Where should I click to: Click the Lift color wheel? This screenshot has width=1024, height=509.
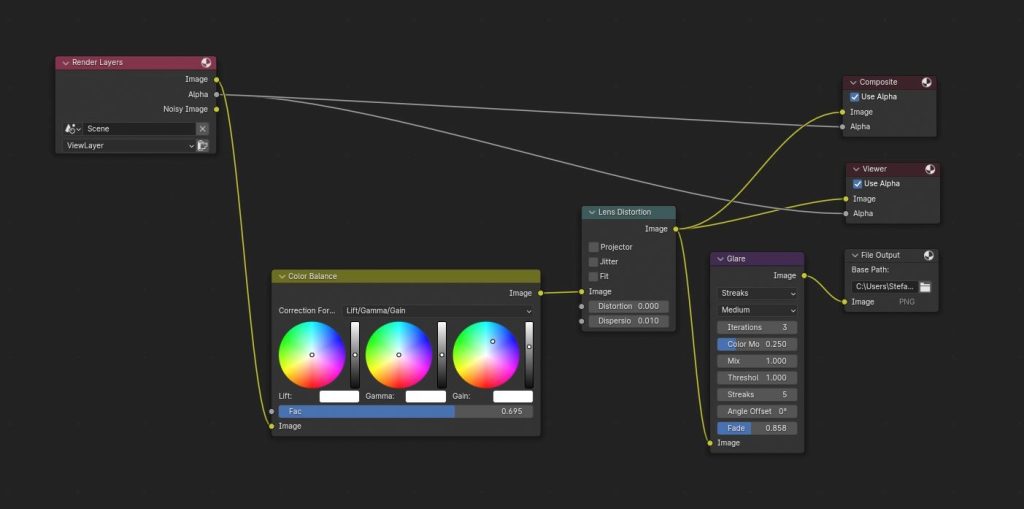pyautogui.click(x=312, y=355)
